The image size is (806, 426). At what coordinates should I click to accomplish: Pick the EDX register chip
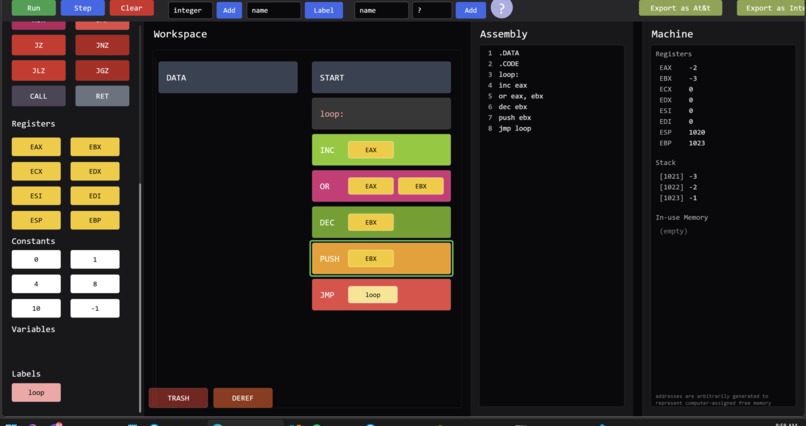pyautogui.click(x=95, y=171)
